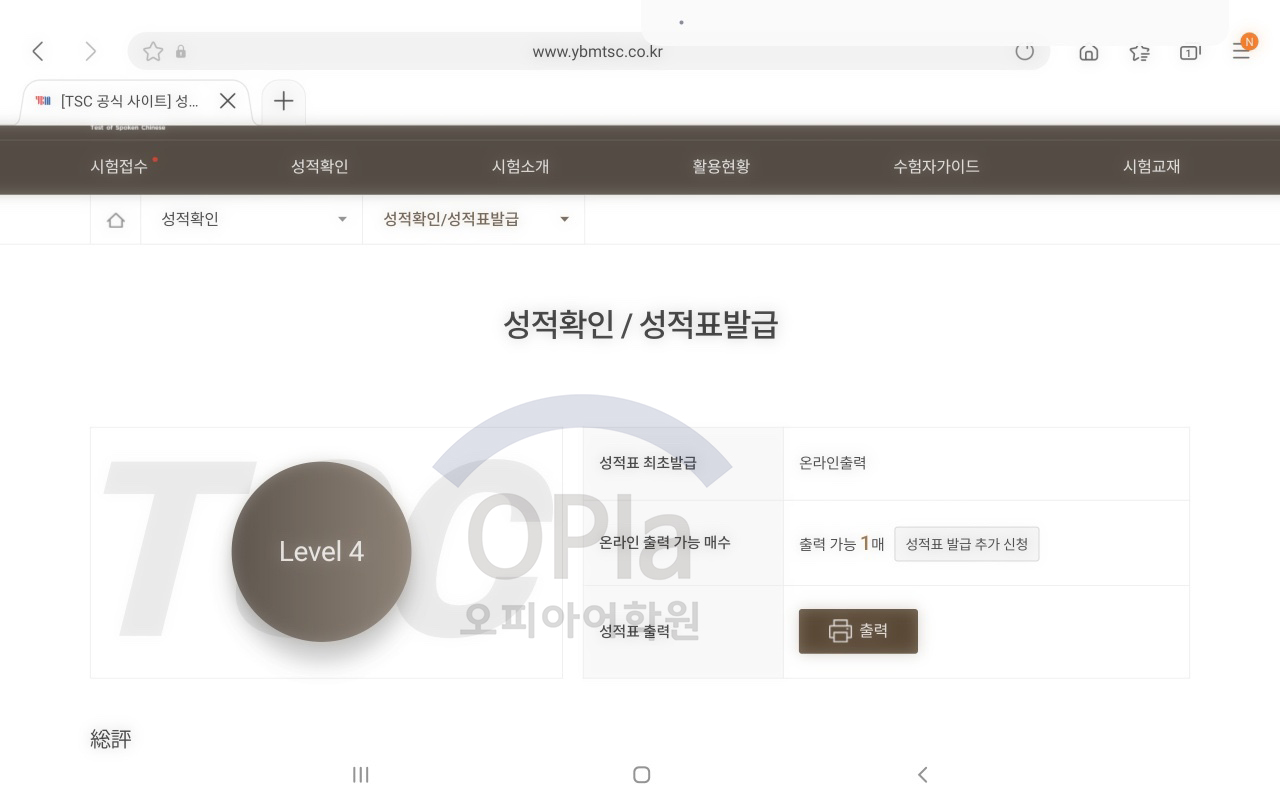
Task: Select the TSC 공식 사이트 tab
Action: (136, 101)
